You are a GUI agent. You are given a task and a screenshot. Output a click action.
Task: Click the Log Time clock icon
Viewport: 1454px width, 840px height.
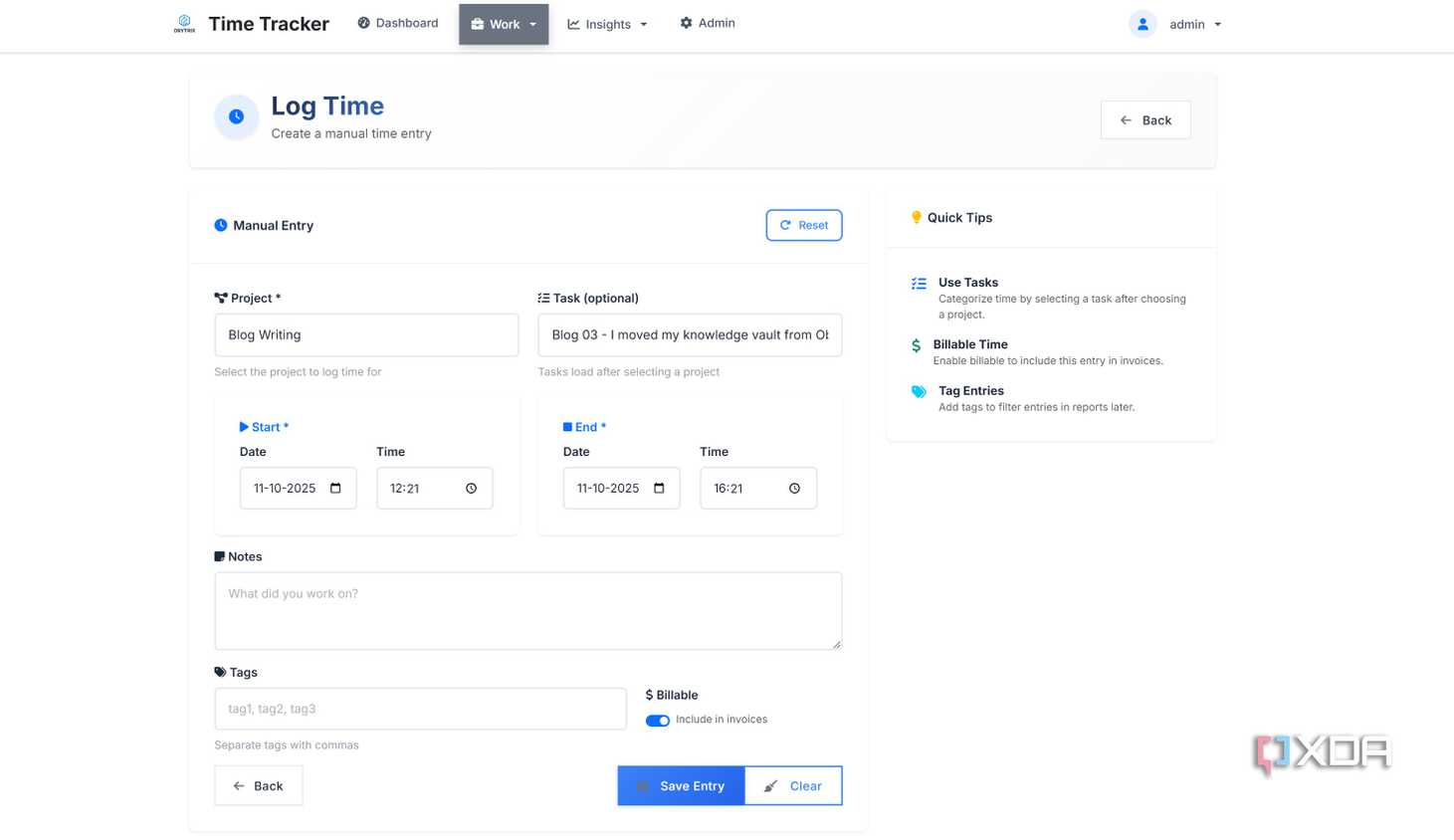(236, 116)
